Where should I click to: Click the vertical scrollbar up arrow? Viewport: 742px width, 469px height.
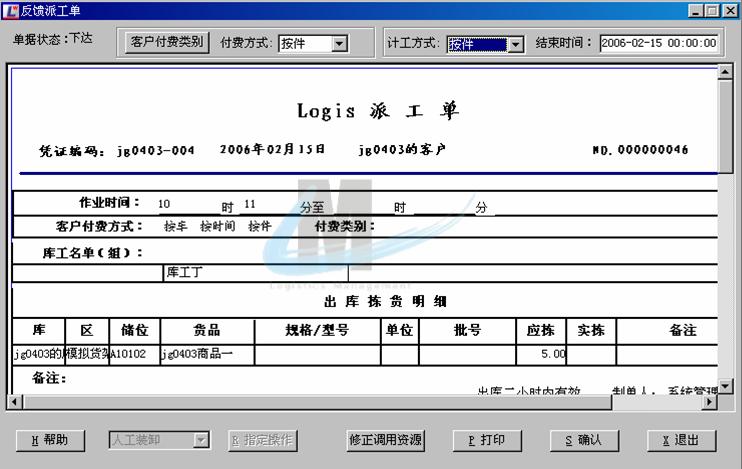coord(725,72)
